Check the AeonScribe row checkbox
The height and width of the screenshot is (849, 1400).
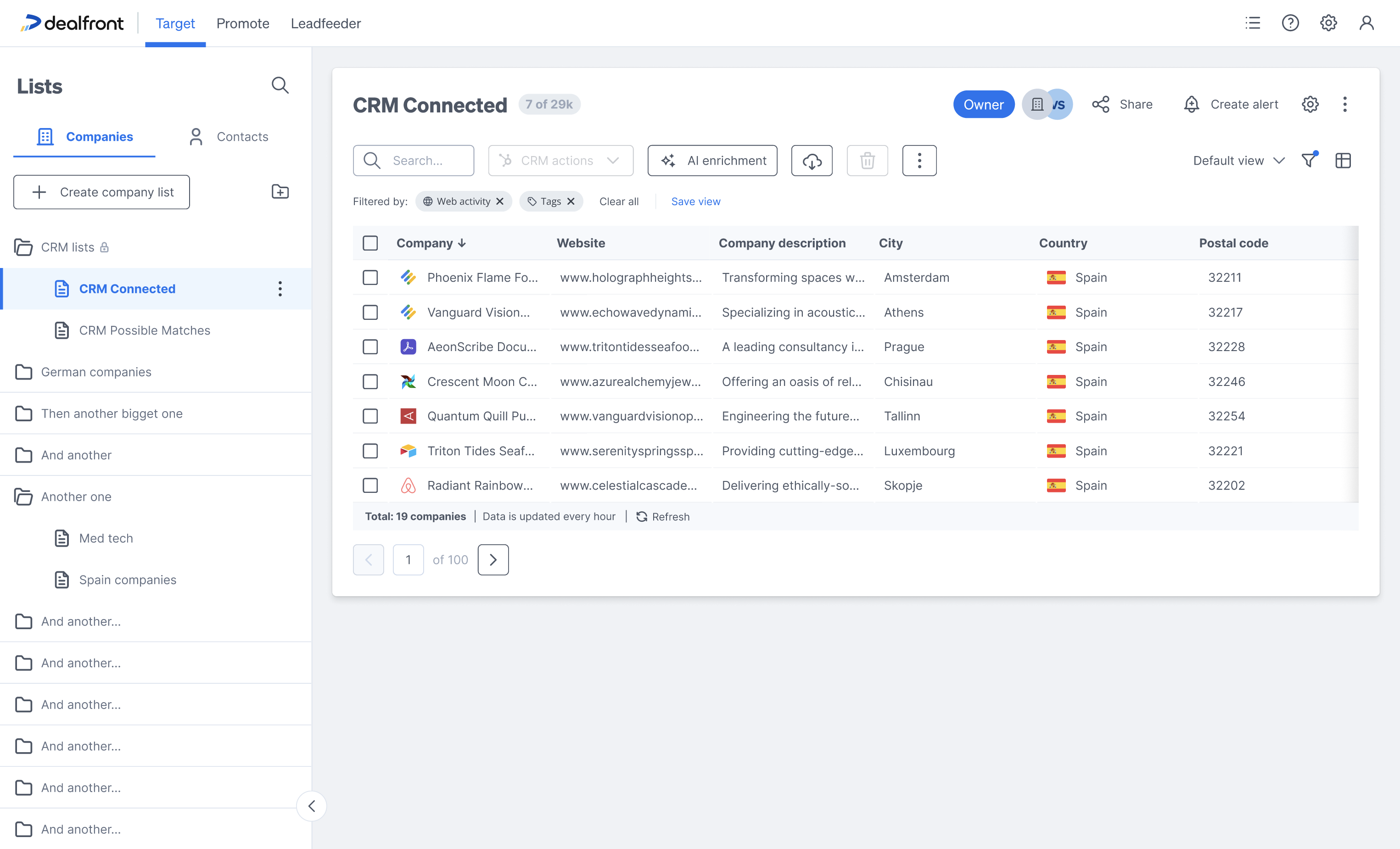point(370,347)
